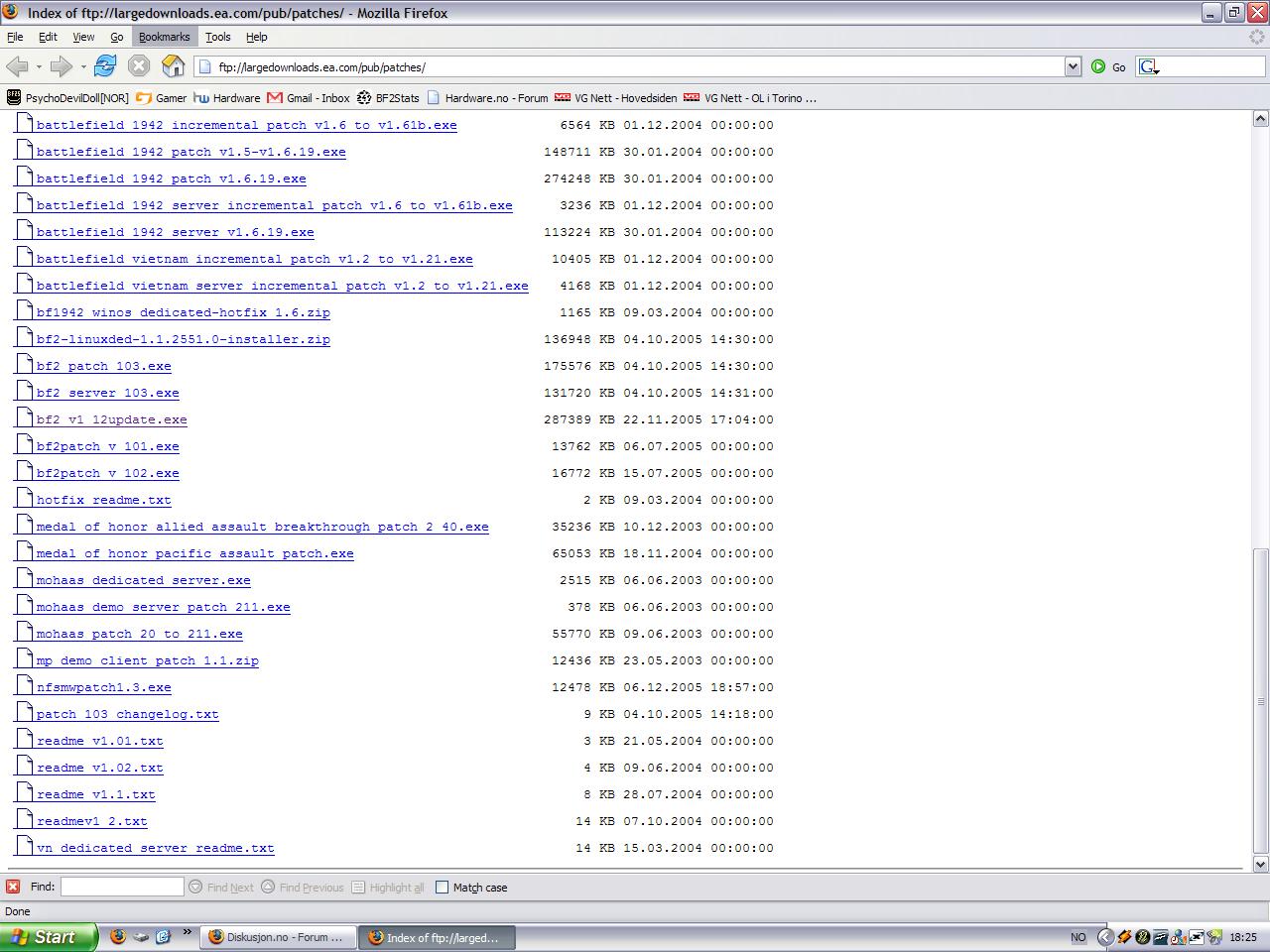Click the file icon beside readme_v1.01.txt

24,739
